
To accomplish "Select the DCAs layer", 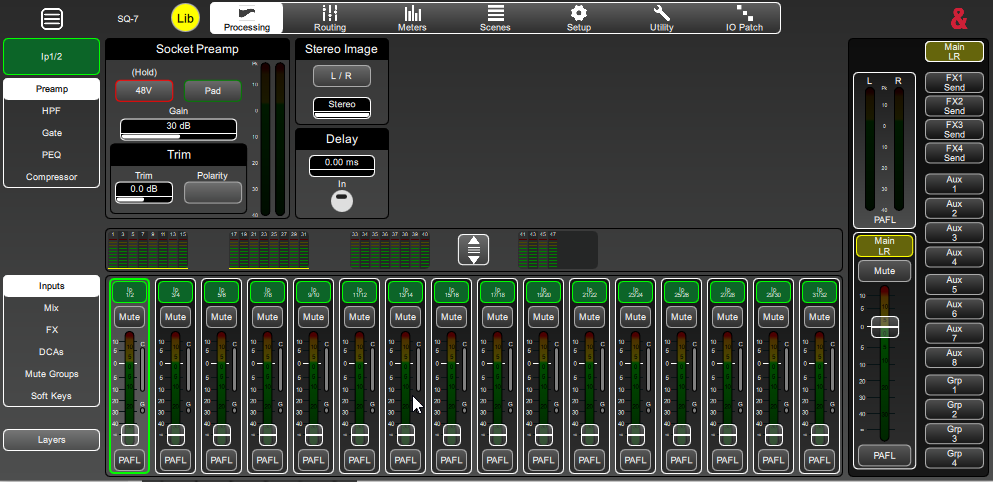I will pos(51,352).
